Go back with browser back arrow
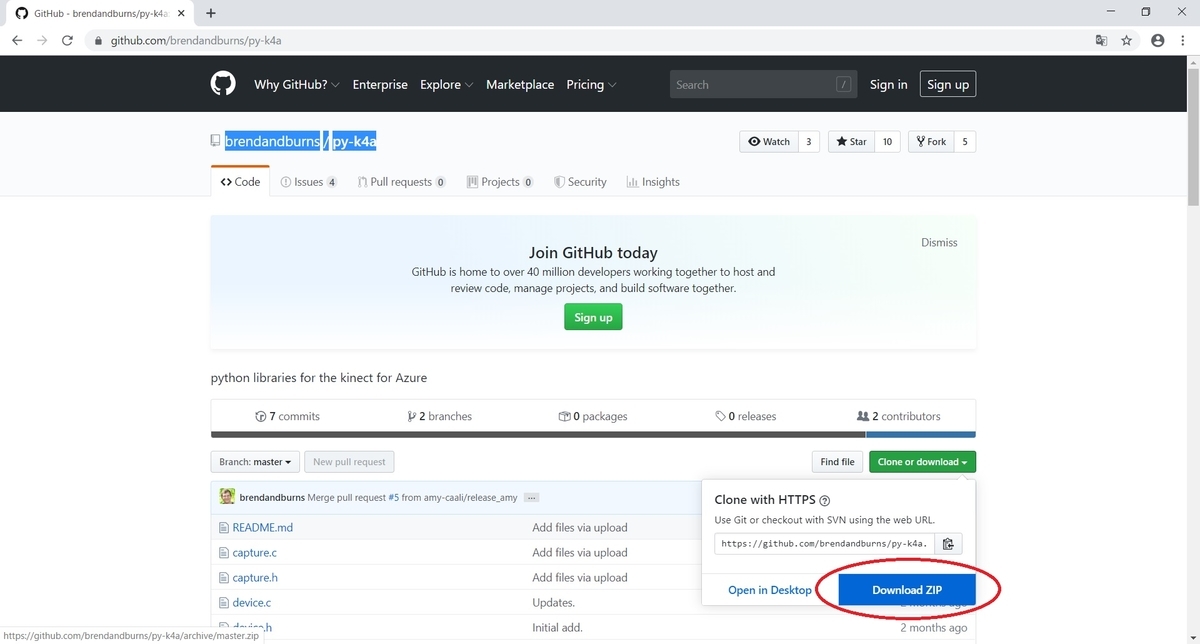This screenshot has height=644, width=1200. pos(17,41)
